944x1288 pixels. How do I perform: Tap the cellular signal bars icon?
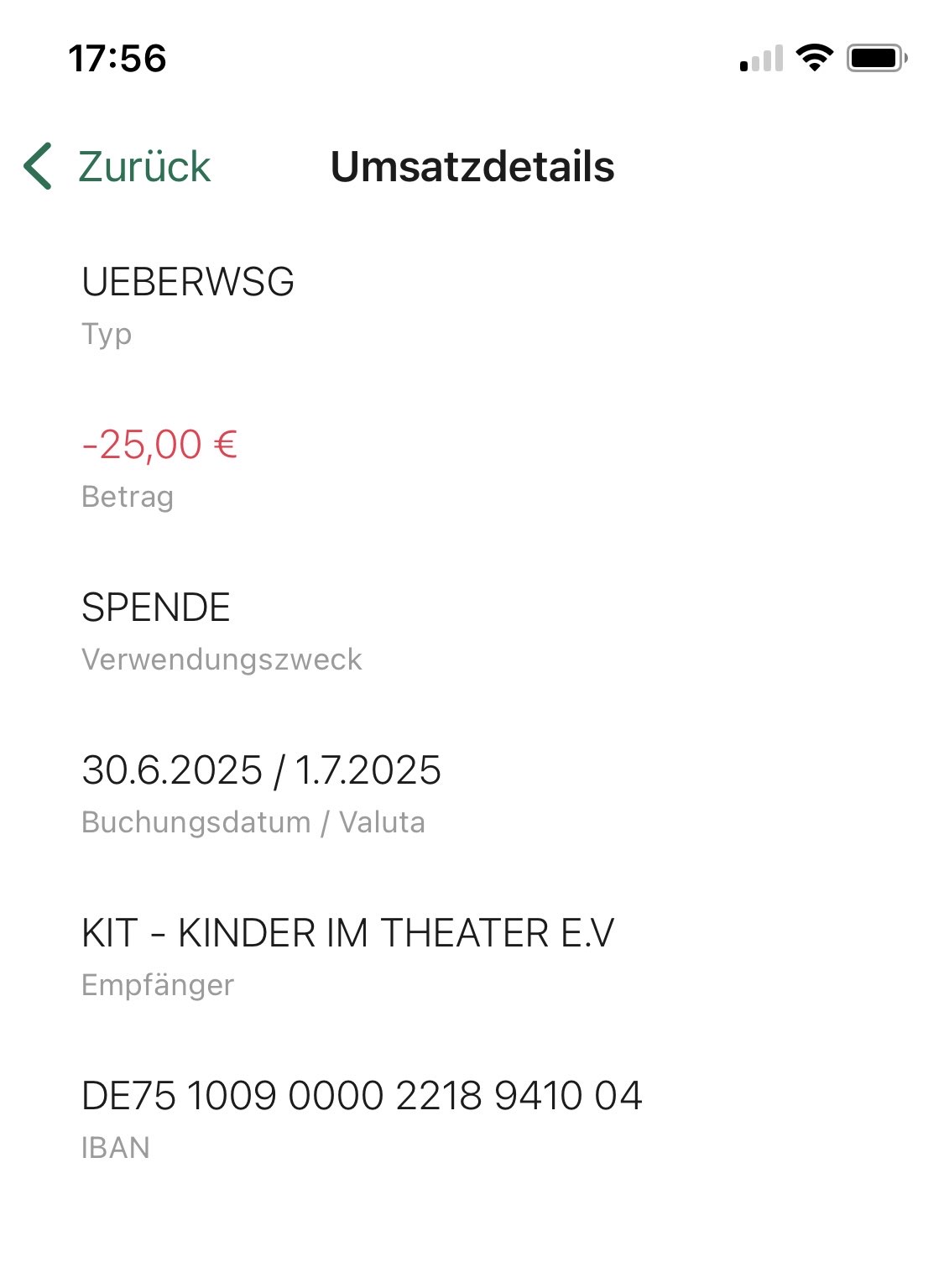[x=761, y=59]
